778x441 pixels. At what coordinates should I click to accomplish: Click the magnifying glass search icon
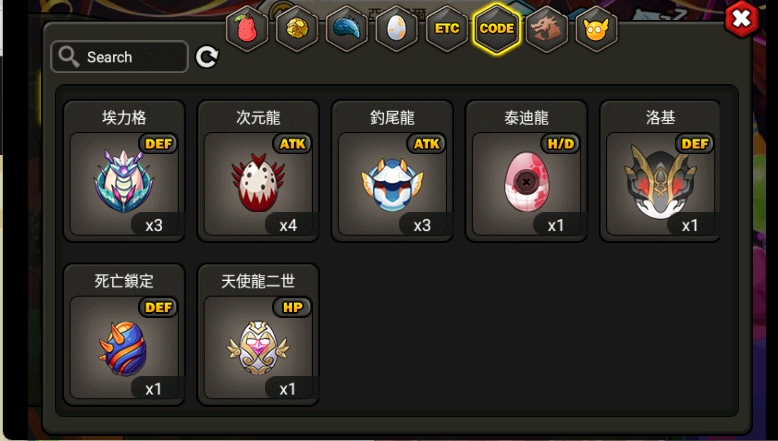point(69,57)
